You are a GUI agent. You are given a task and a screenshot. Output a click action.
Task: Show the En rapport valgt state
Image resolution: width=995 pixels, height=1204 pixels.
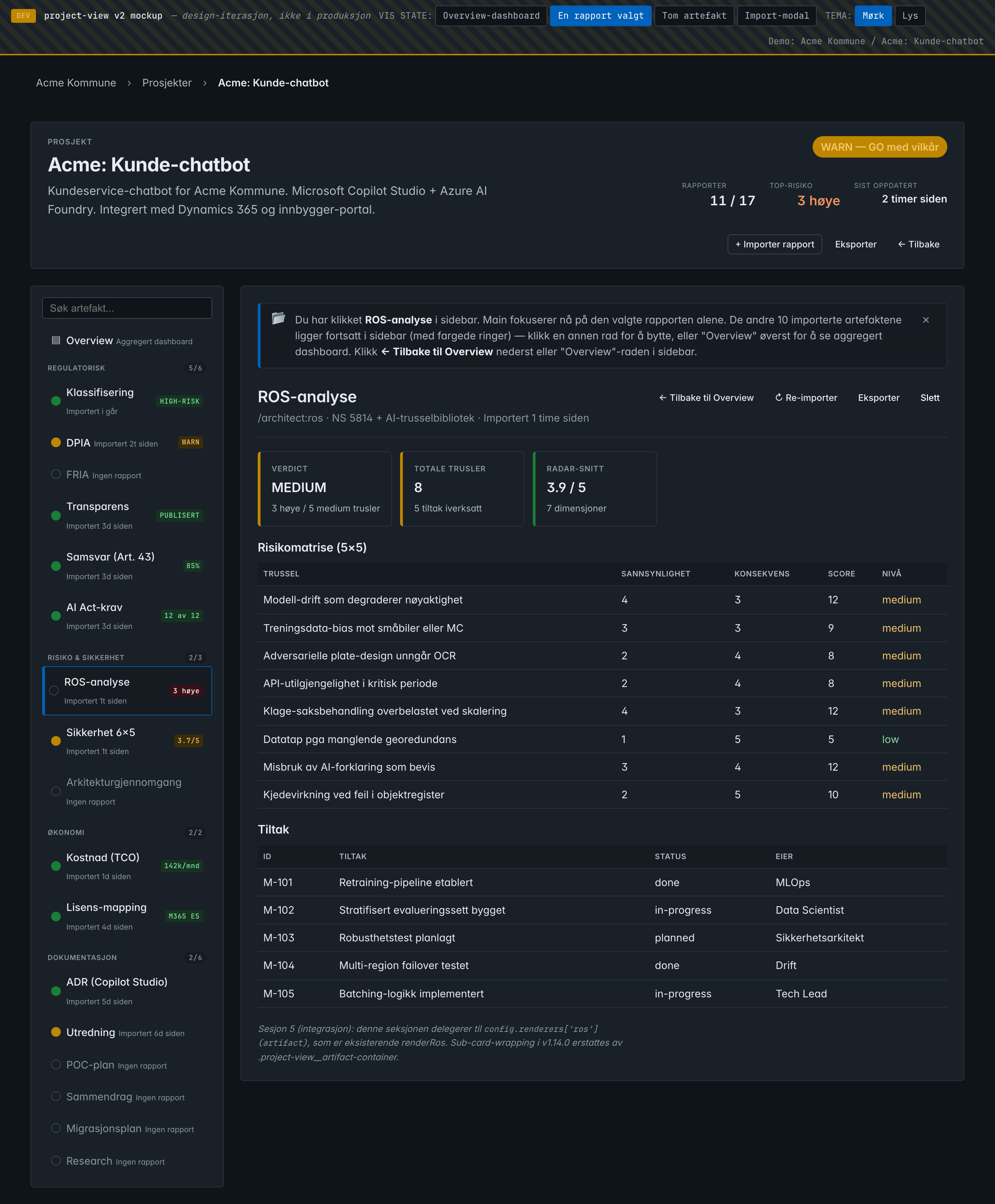(x=601, y=16)
